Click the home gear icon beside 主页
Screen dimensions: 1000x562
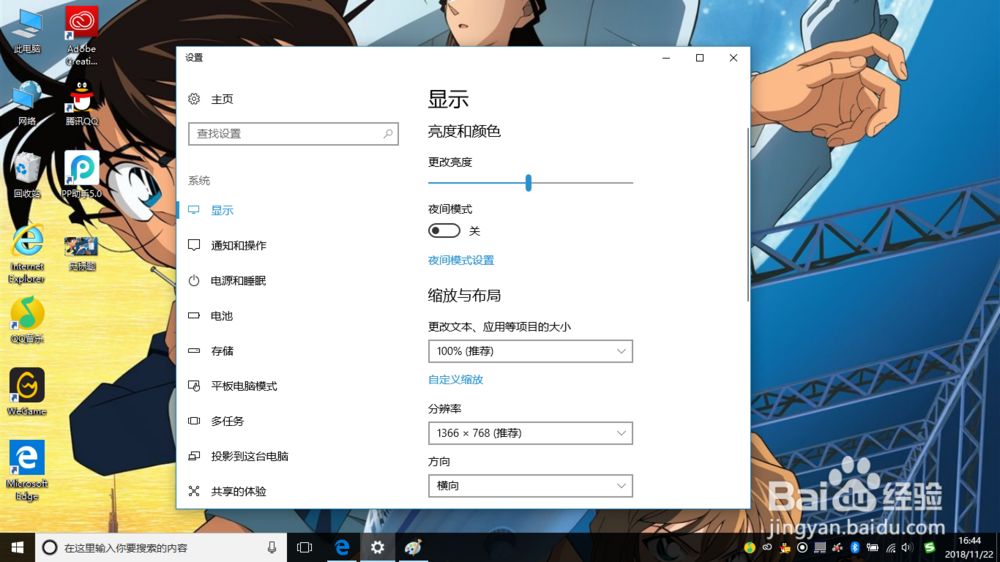(x=194, y=99)
